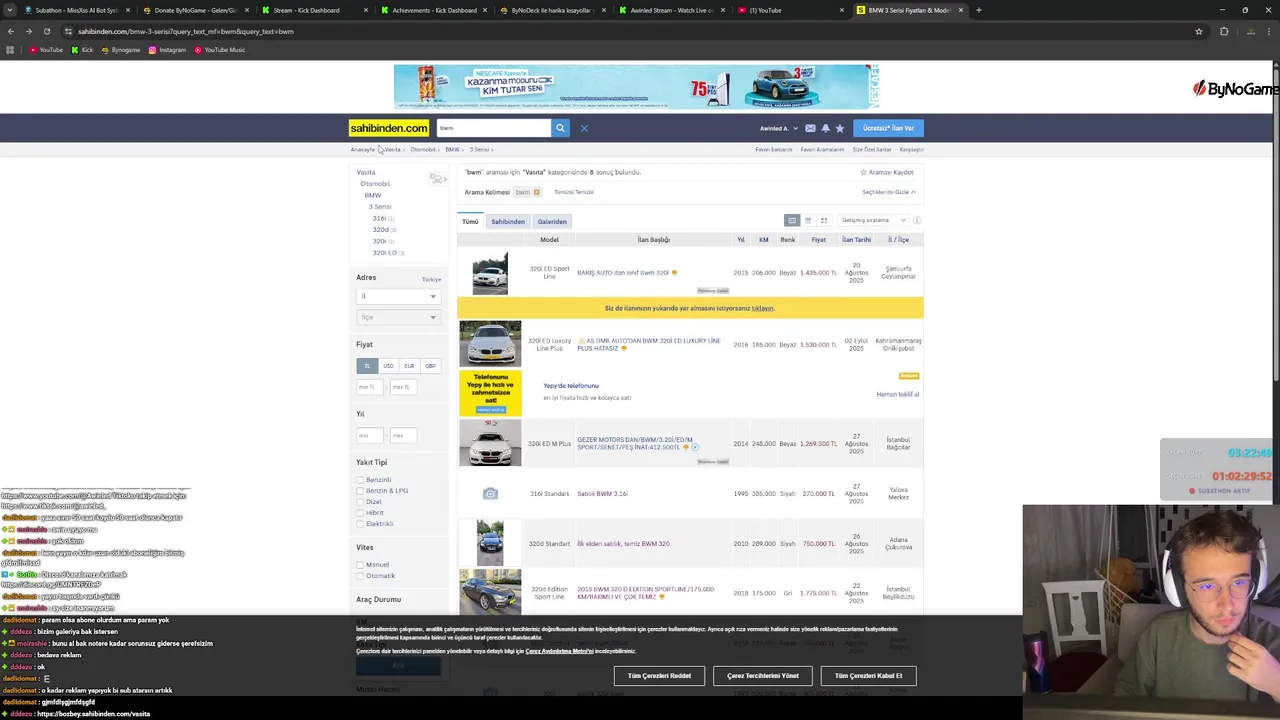The width and height of the screenshot is (1280, 720).
Task: Click the magnifier search button
Action: coord(560,128)
